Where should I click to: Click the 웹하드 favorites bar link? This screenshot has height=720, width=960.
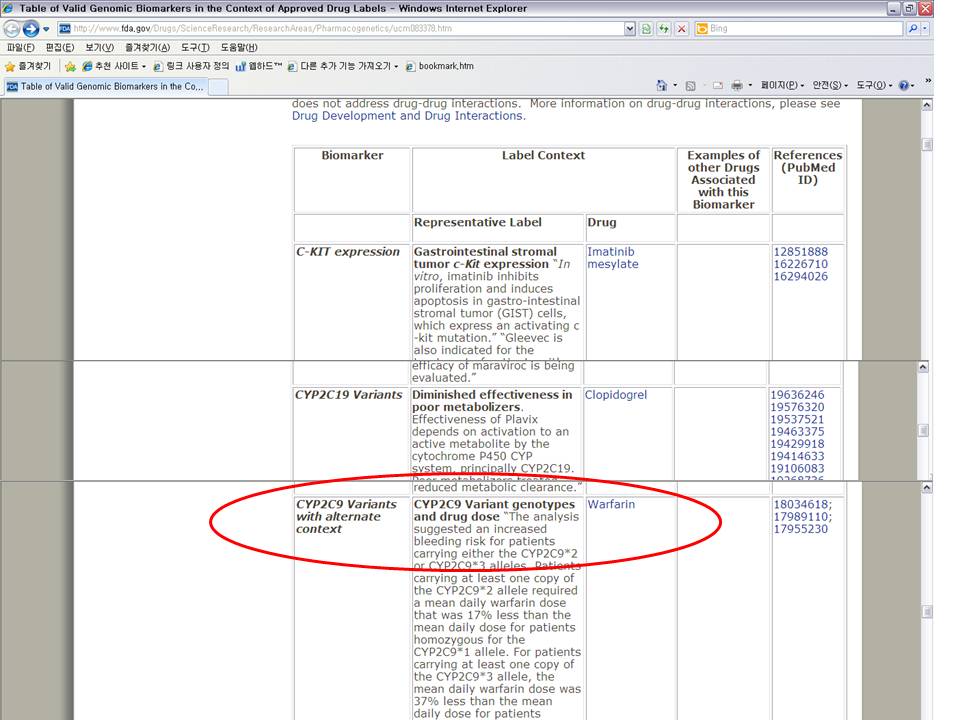click(259, 66)
